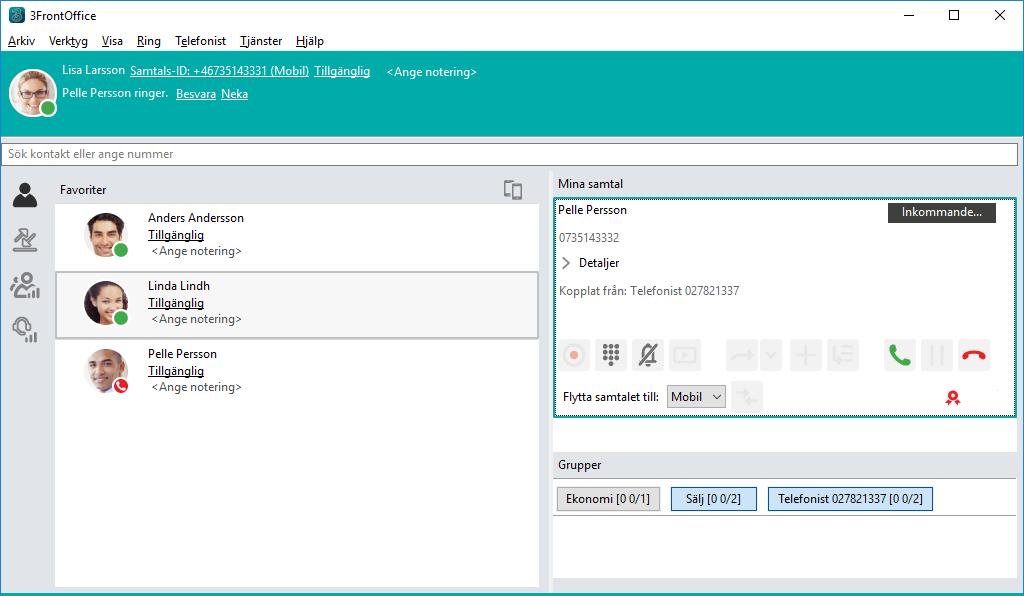Image resolution: width=1024 pixels, height=596 pixels.
Task: Click the Inkommande... status button
Action: 942,212
